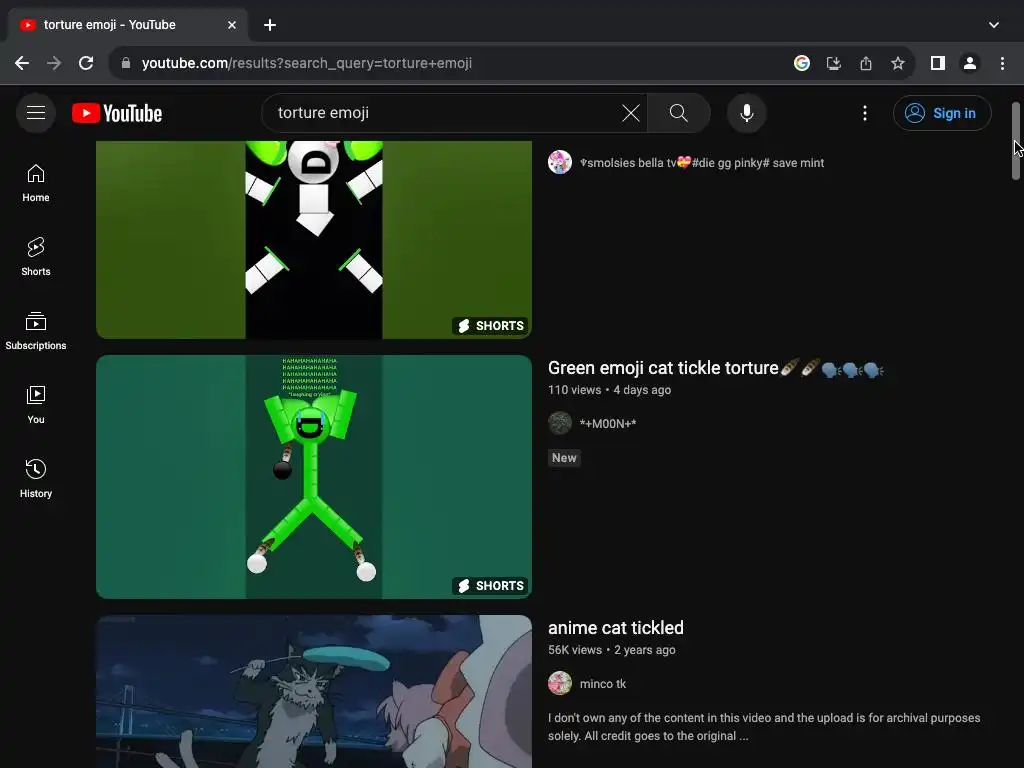
Task: Toggle the browser side panel
Action: click(x=938, y=63)
